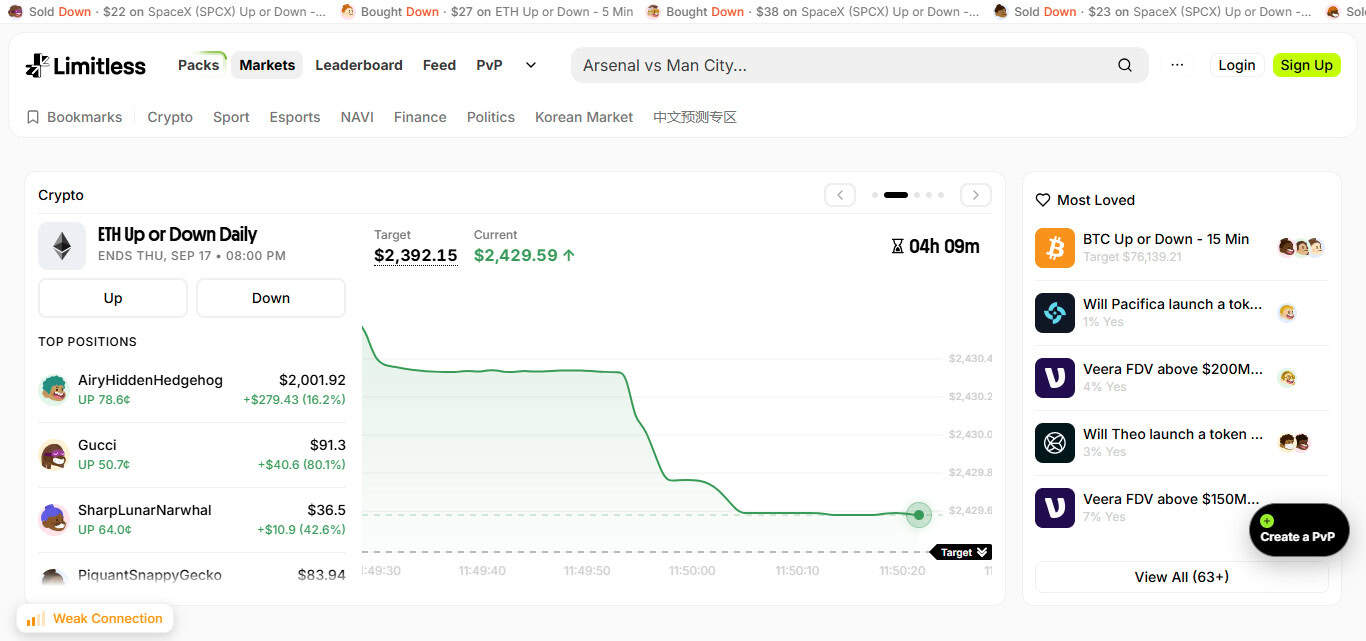This screenshot has width=1366, height=641.
Task: Click the Ethereum icon beside ETH Up or Down Daily
Action: [62, 246]
